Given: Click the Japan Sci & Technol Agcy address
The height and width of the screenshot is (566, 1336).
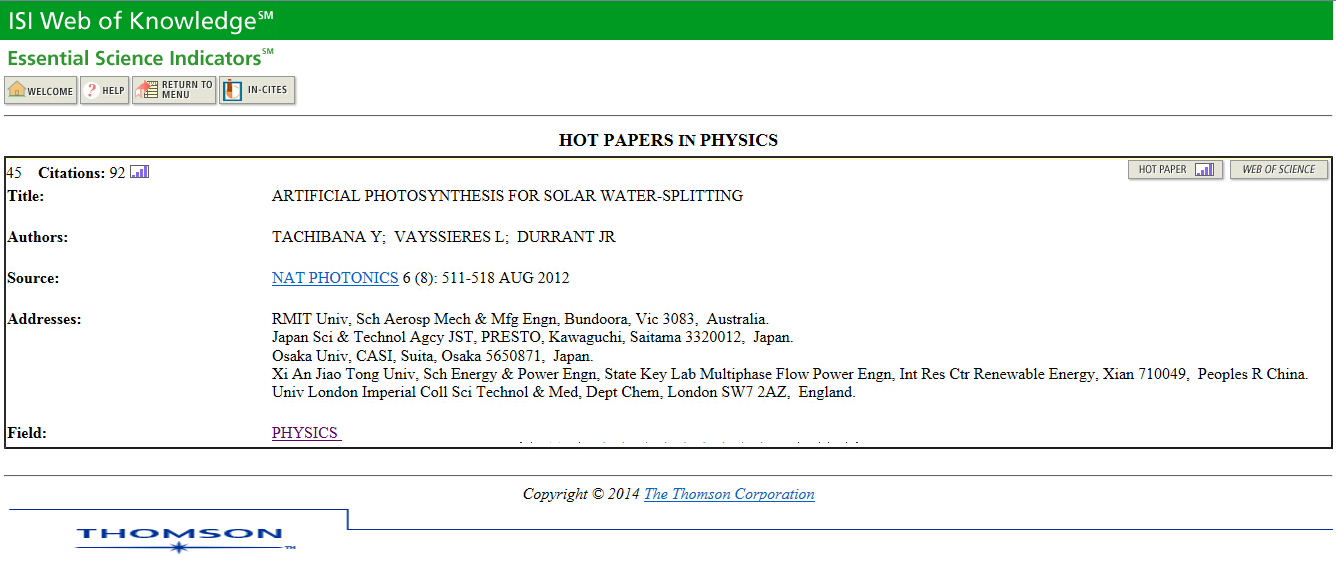Looking at the screenshot, I should pos(532,337).
